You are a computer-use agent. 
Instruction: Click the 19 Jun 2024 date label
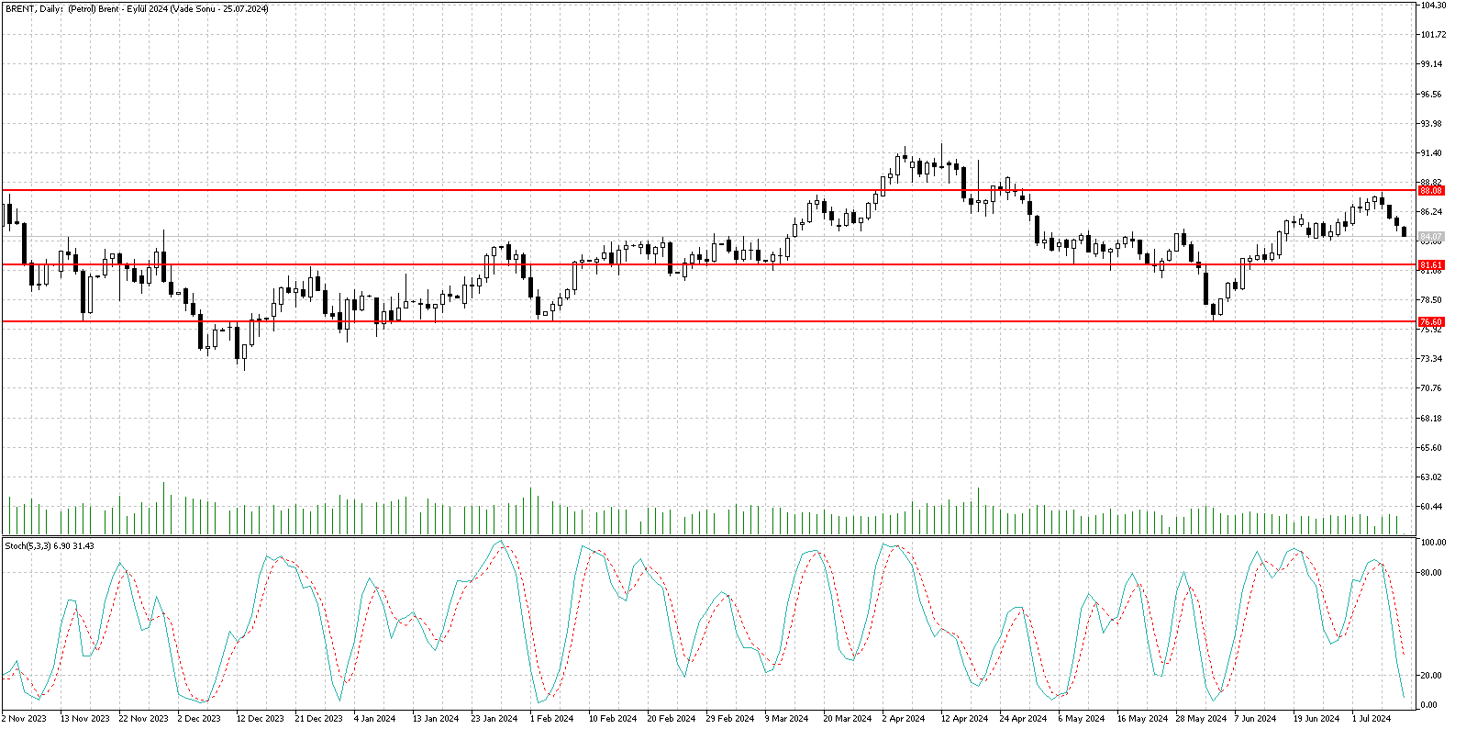click(x=1317, y=718)
